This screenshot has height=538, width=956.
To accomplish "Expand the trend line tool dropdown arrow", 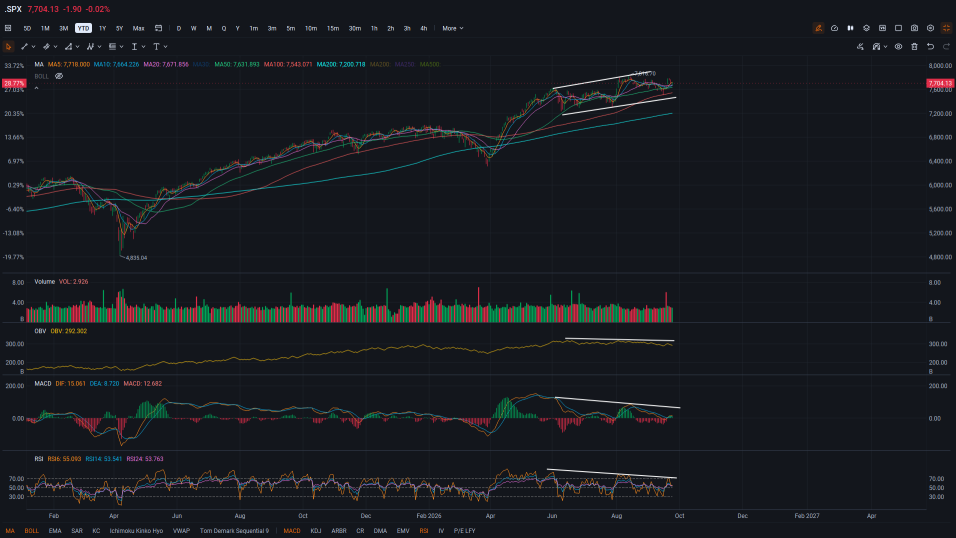I will pos(33,46).
